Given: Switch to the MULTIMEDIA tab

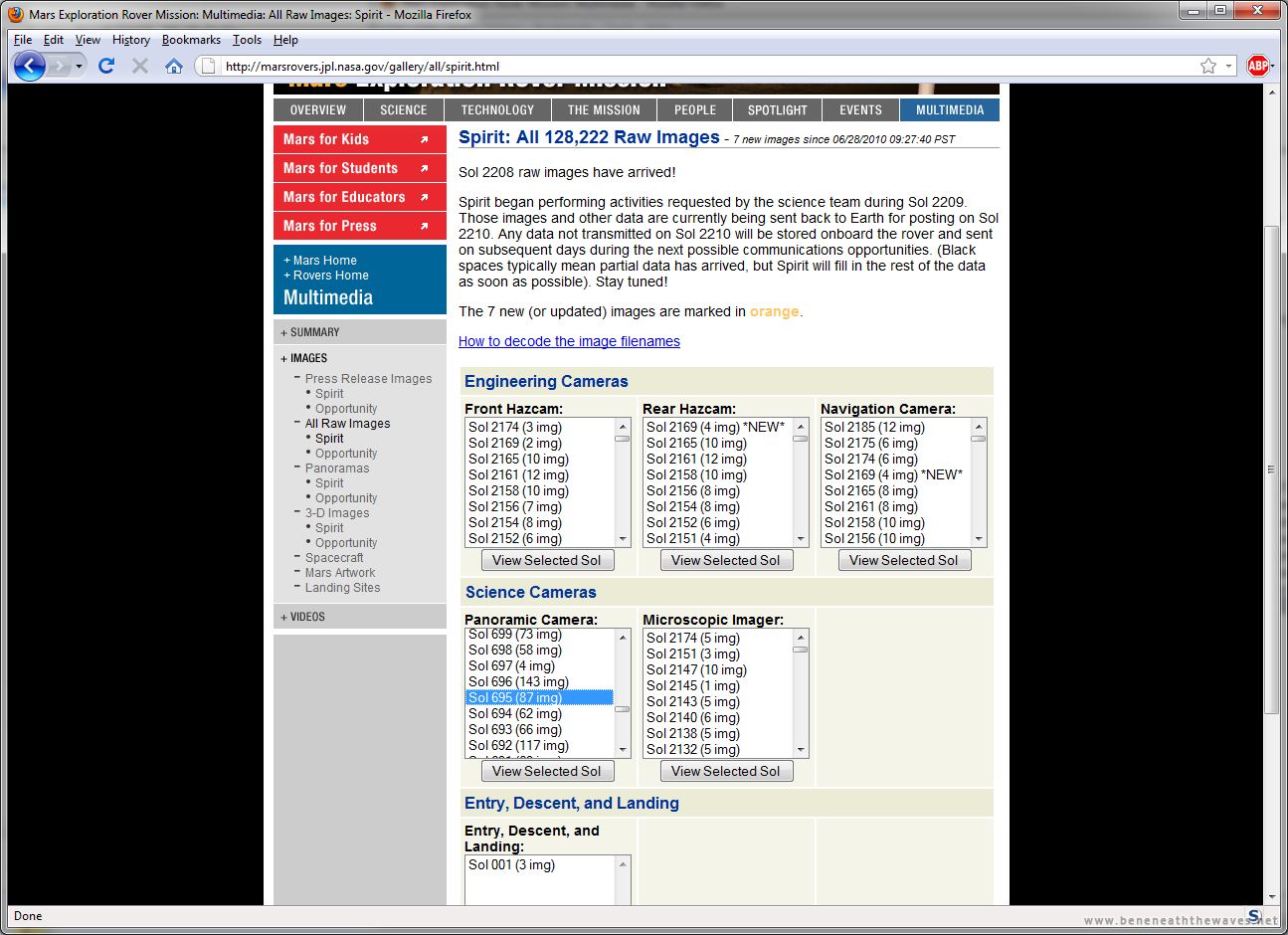Looking at the screenshot, I should coord(950,110).
